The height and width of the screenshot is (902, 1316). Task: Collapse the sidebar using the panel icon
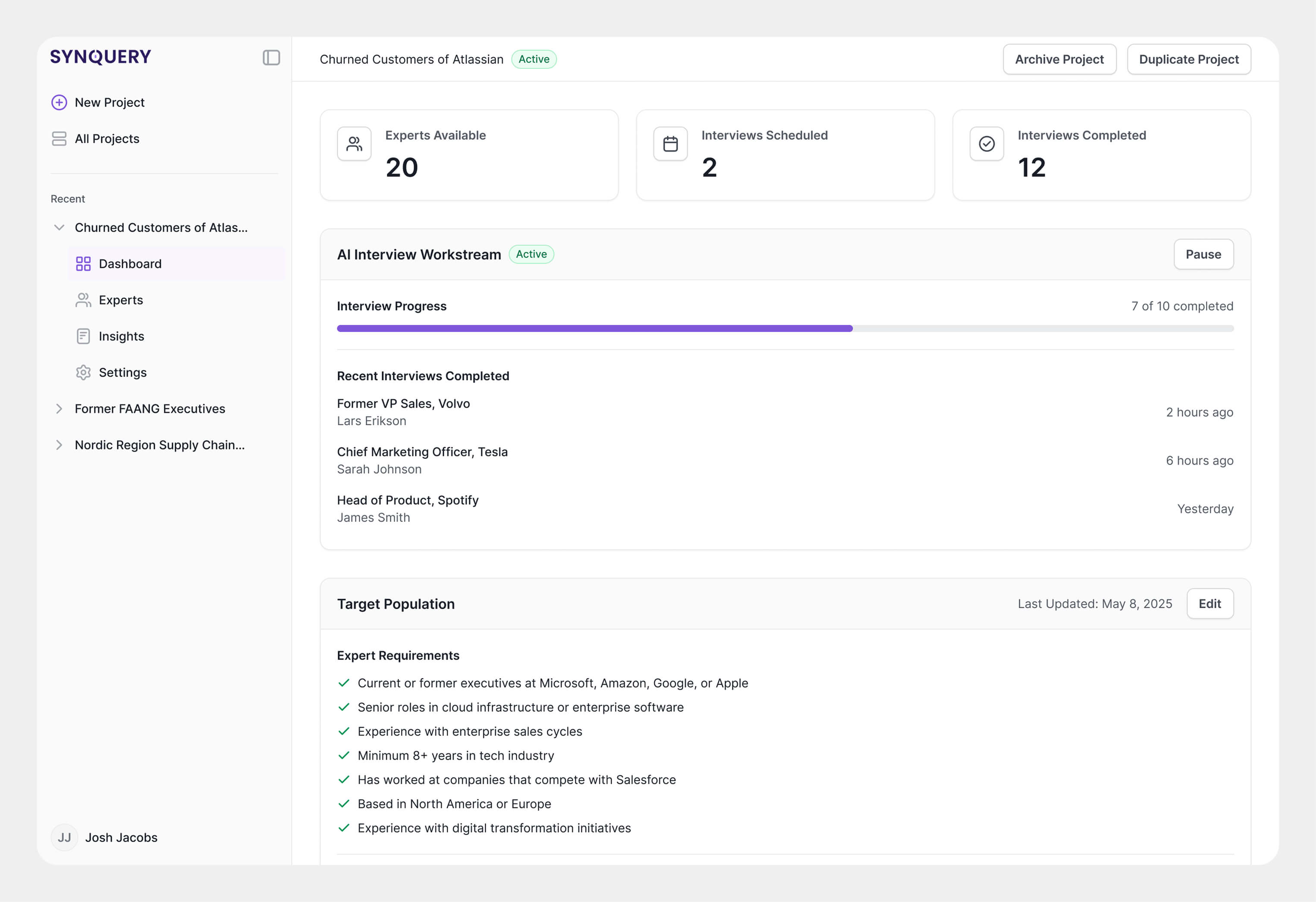coord(271,58)
